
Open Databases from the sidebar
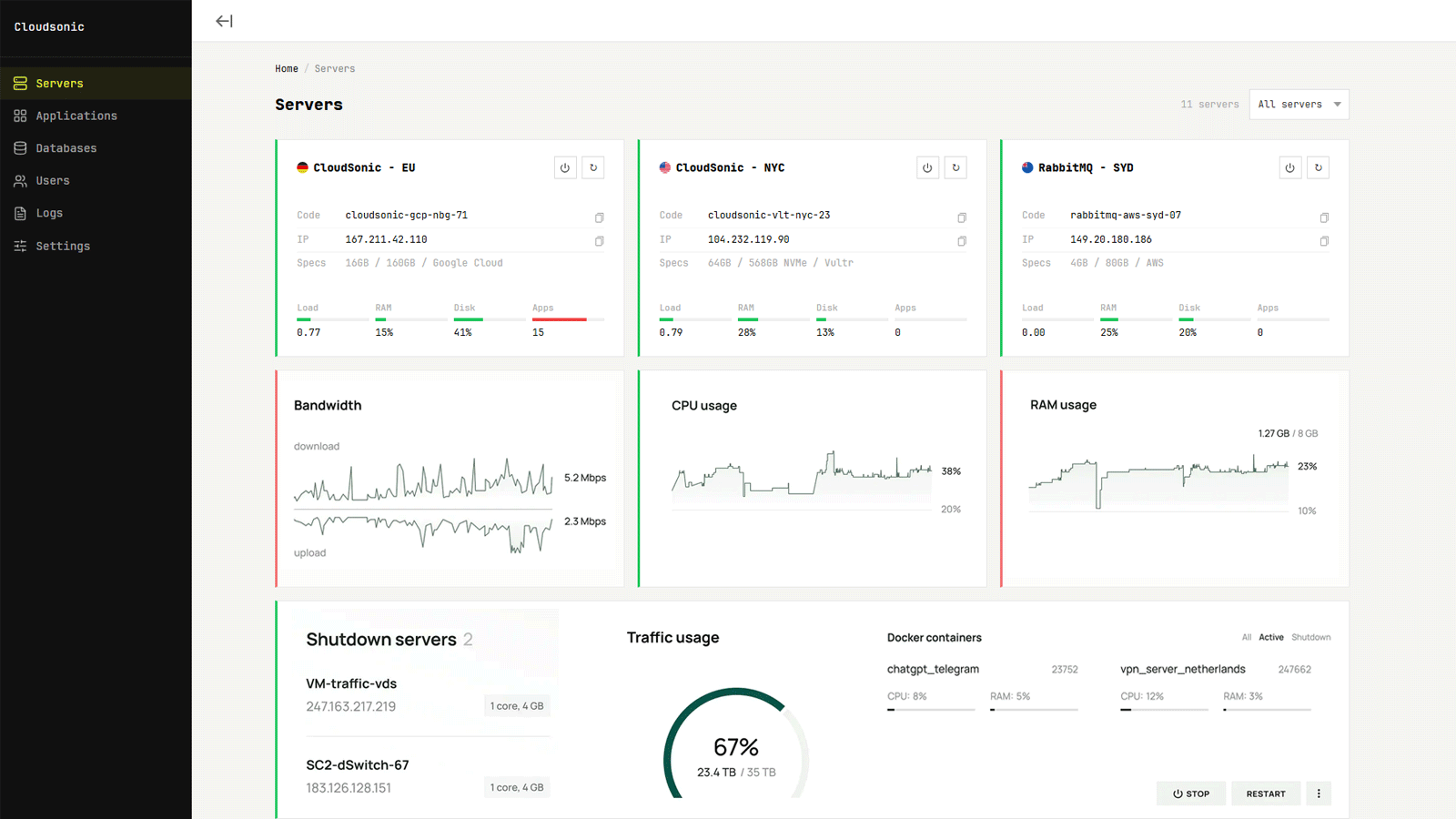96,148
